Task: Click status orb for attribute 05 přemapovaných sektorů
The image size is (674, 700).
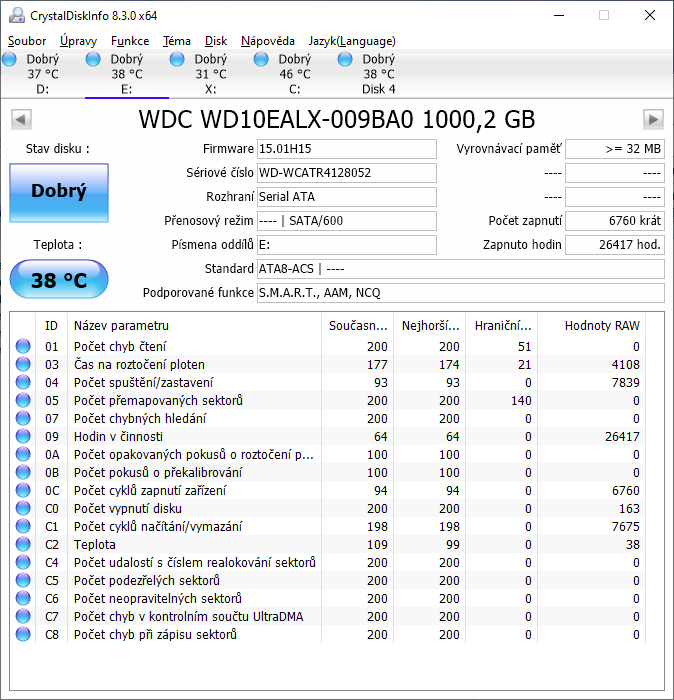Action: tap(23, 400)
